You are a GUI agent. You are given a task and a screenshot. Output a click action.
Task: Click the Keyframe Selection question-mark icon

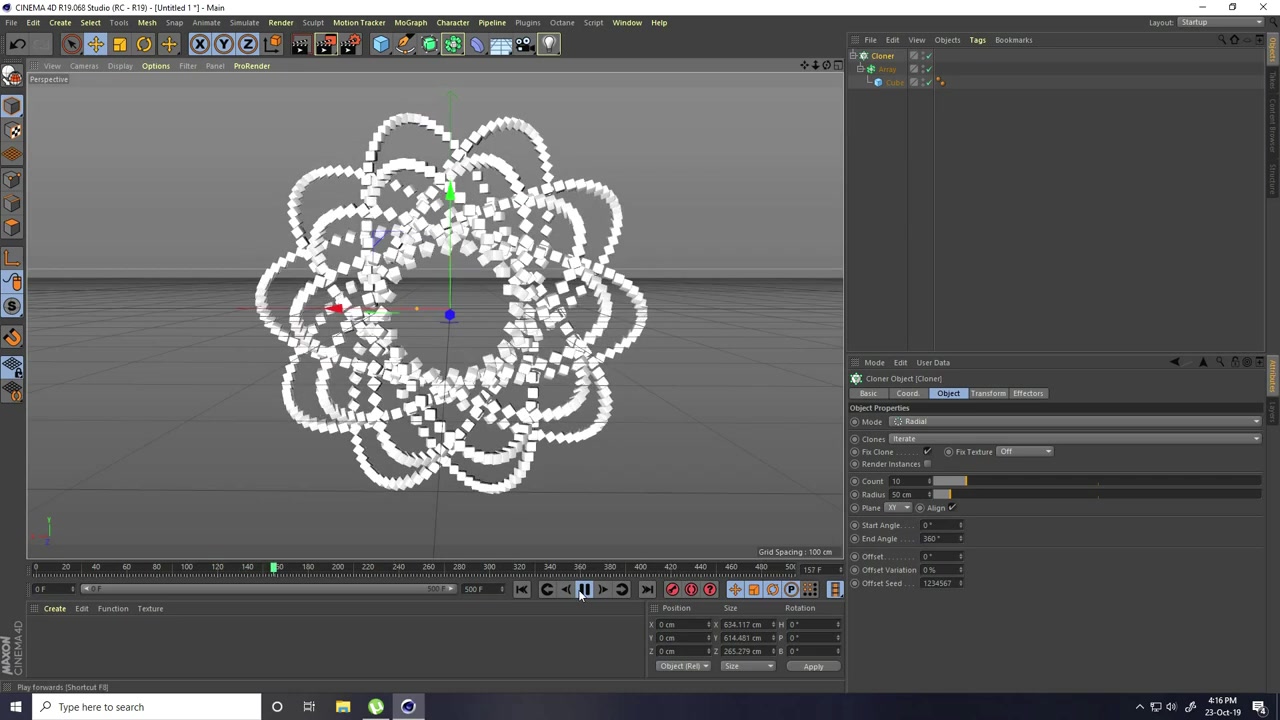[x=710, y=590]
